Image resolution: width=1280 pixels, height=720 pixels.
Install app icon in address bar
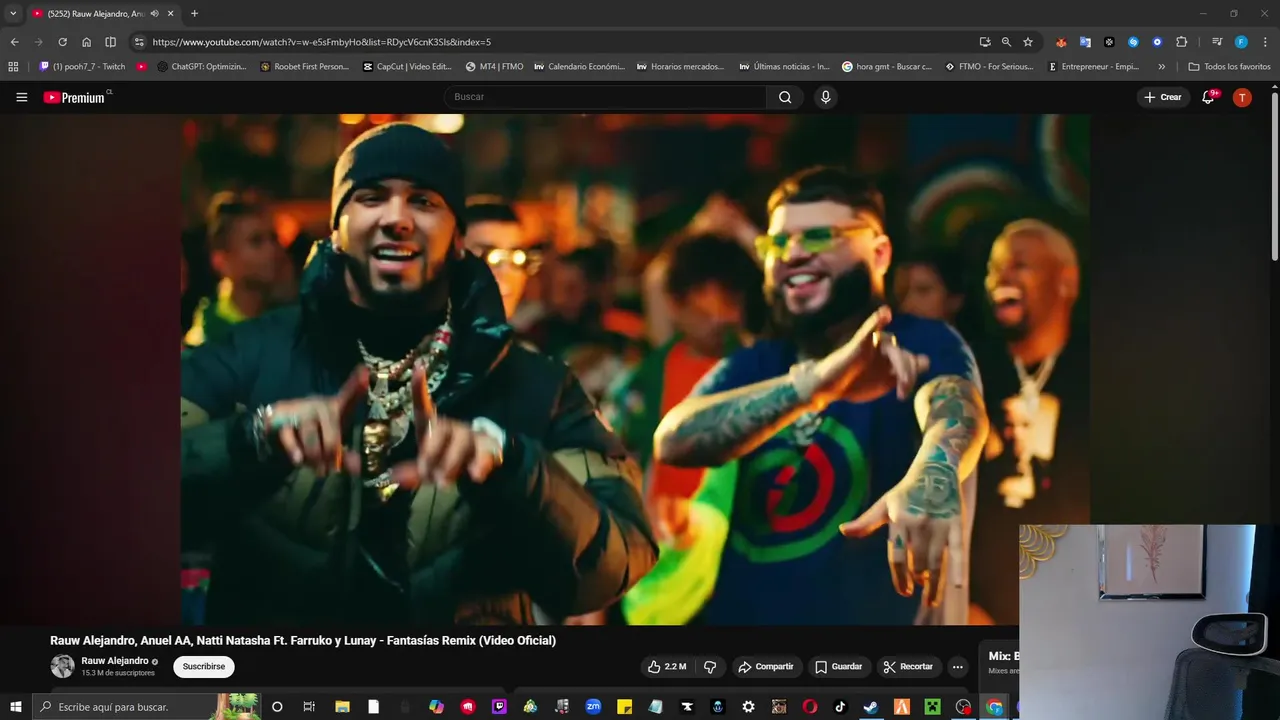(x=985, y=42)
